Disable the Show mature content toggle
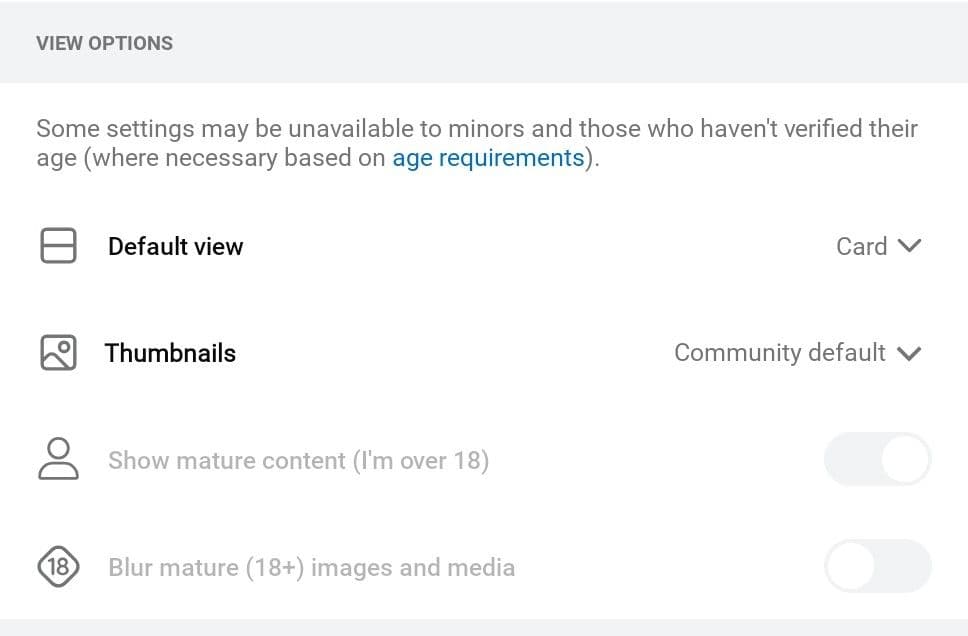 (x=877, y=459)
